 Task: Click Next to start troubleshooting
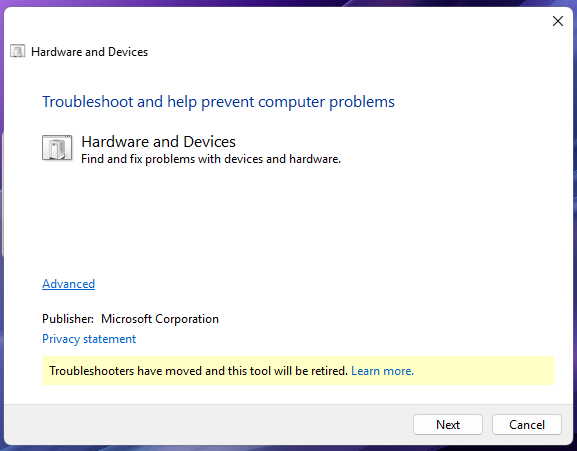click(448, 425)
